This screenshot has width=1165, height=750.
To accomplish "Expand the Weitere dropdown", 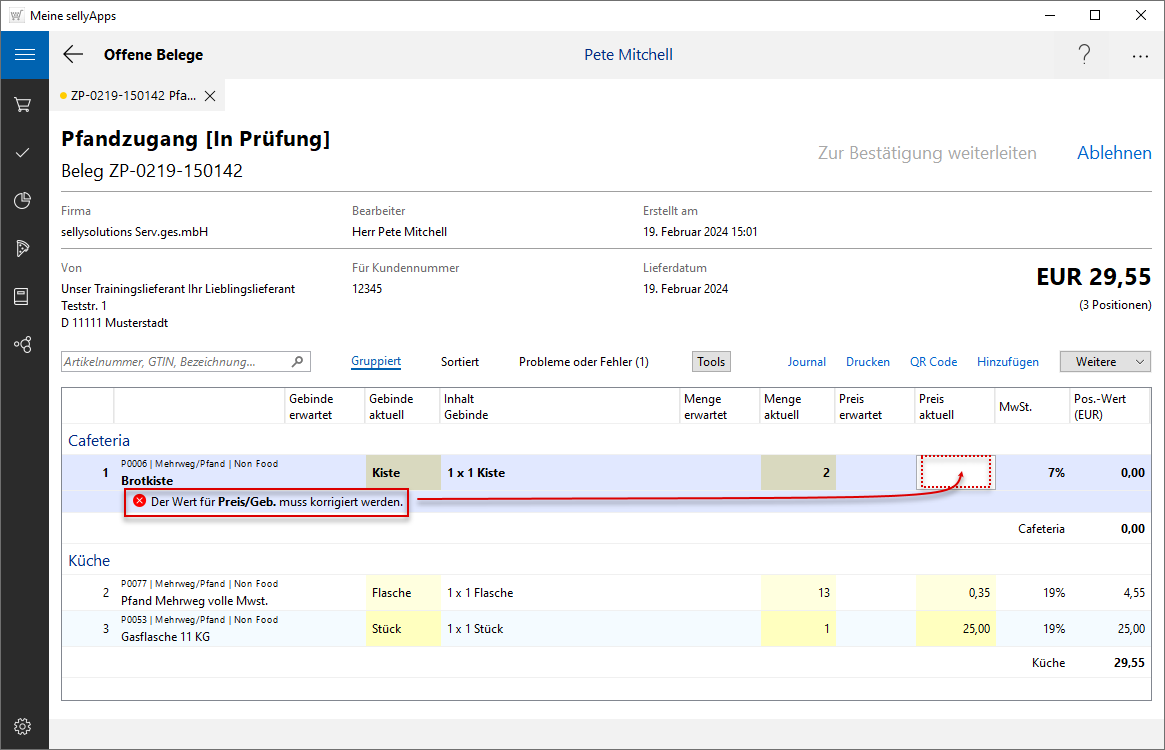I will pos(1105,362).
